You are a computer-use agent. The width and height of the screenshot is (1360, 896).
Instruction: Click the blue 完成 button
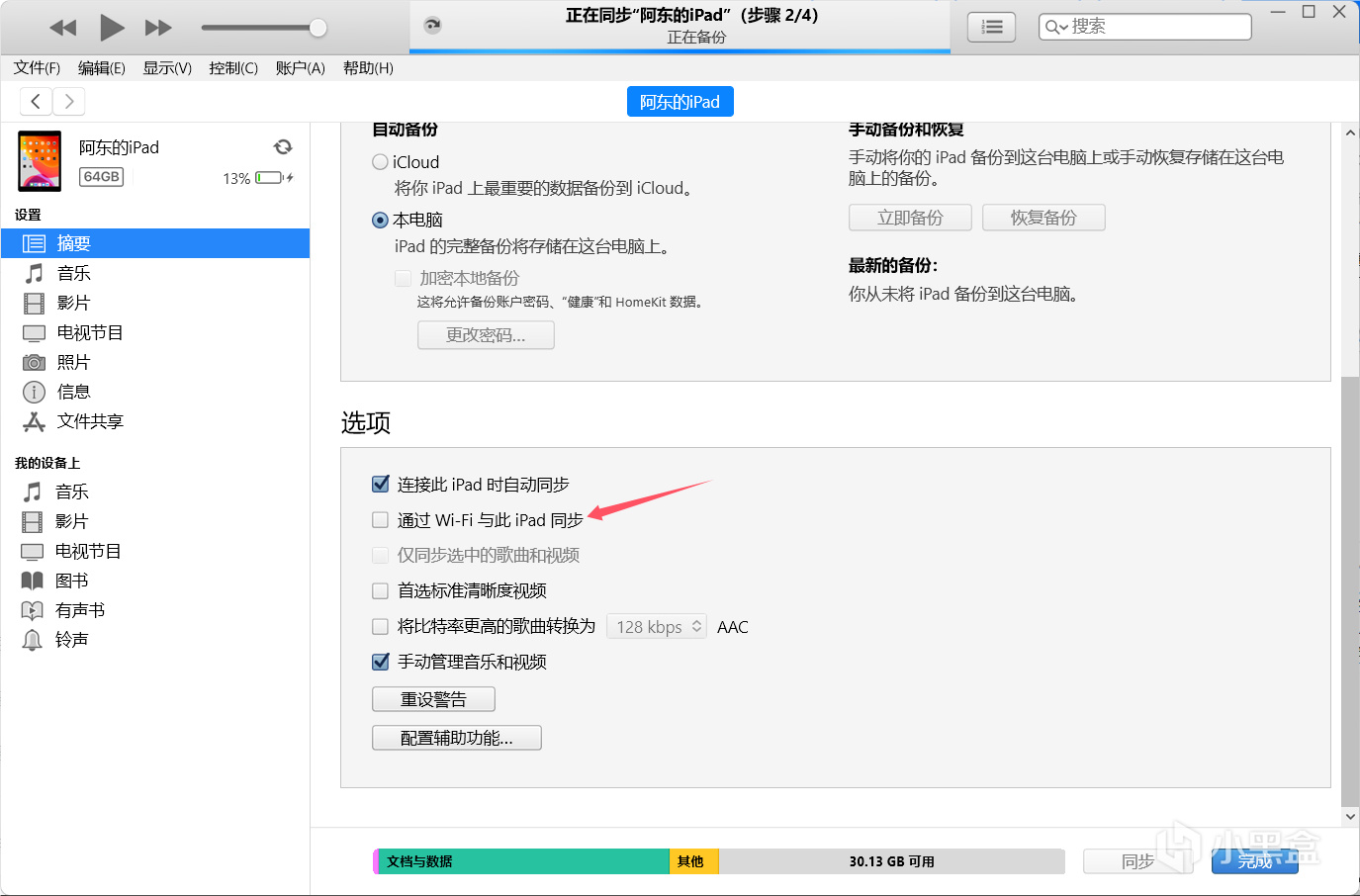tap(1255, 861)
